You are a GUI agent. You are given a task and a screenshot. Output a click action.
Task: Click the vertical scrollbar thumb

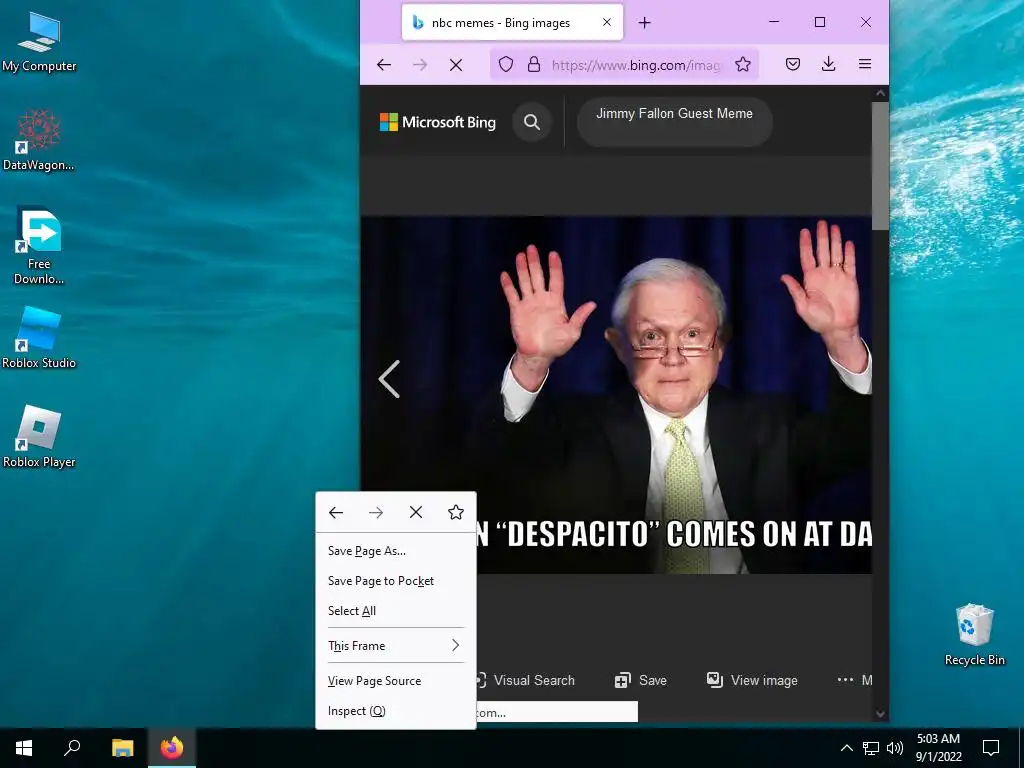click(x=880, y=166)
